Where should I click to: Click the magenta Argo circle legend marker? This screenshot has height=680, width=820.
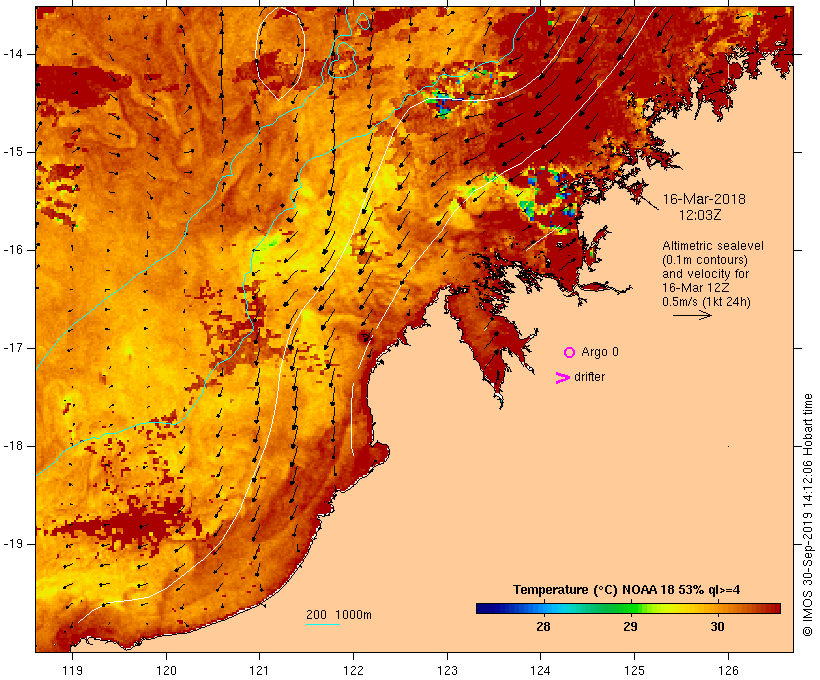coord(570,353)
